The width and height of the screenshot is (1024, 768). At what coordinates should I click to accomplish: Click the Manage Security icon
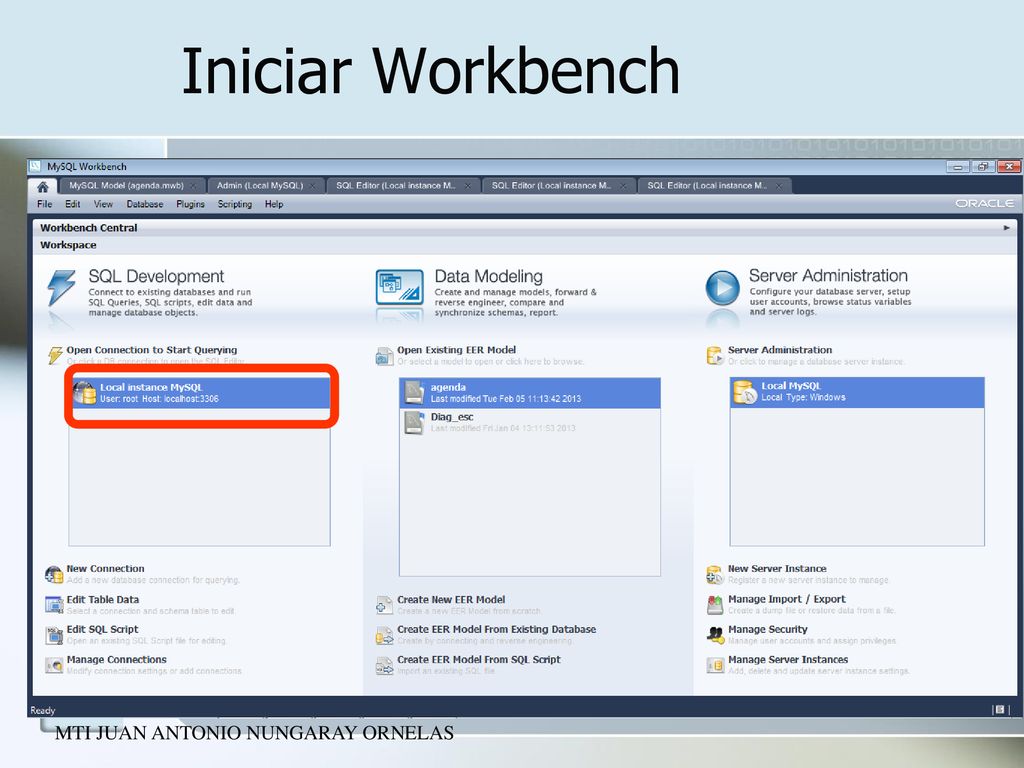pos(715,635)
